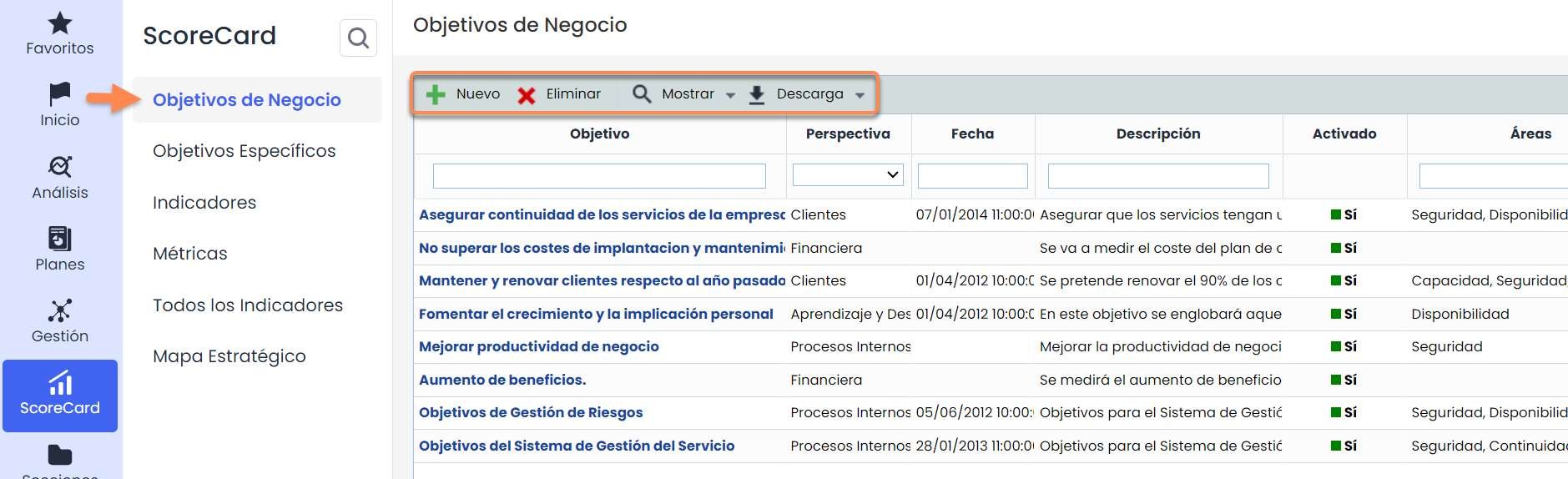
Task: Open the Gestión sidebar icon
Action: (59, 310)
